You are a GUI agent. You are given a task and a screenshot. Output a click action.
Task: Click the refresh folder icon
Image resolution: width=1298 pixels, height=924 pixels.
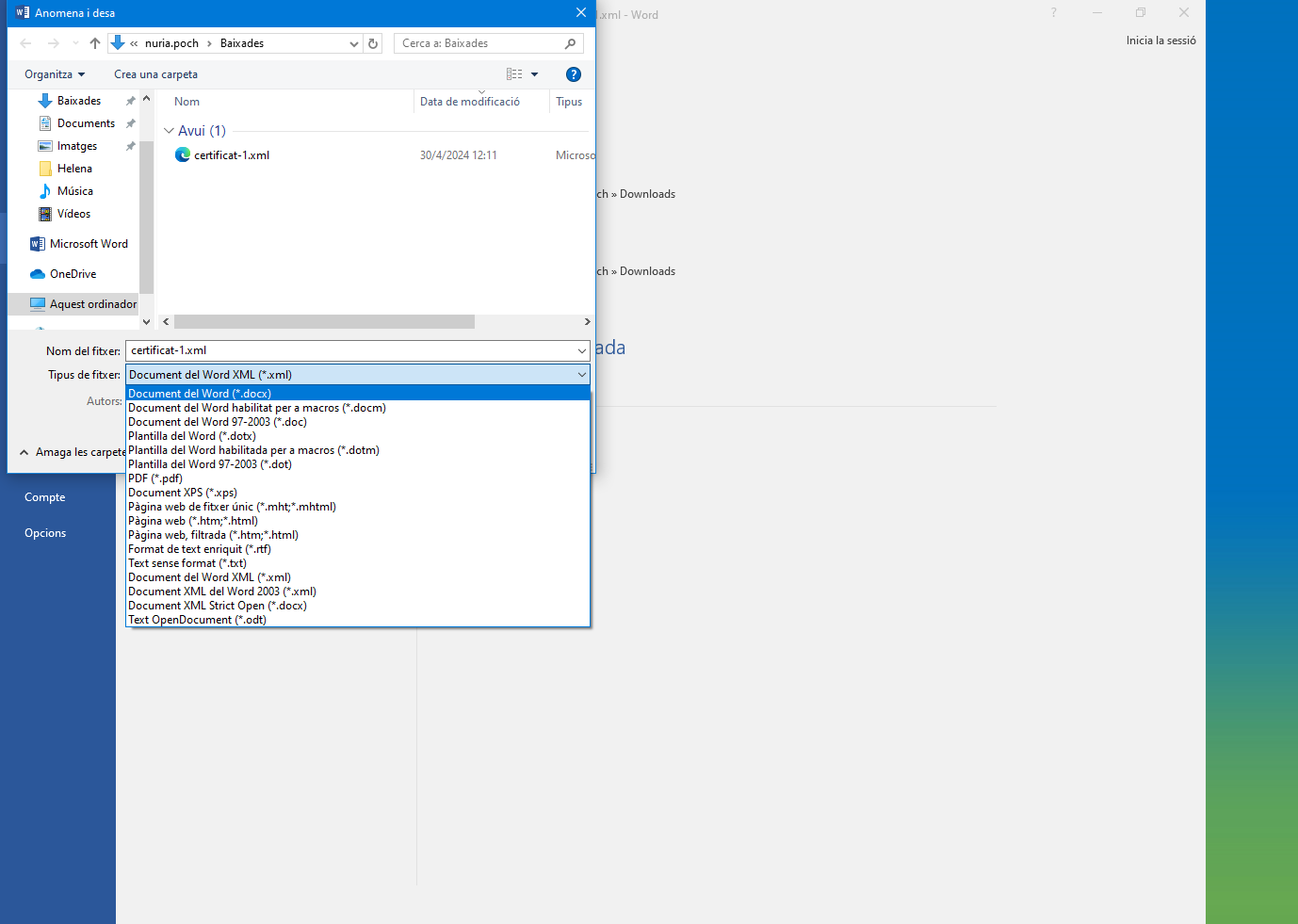click(x=373, y=43)
